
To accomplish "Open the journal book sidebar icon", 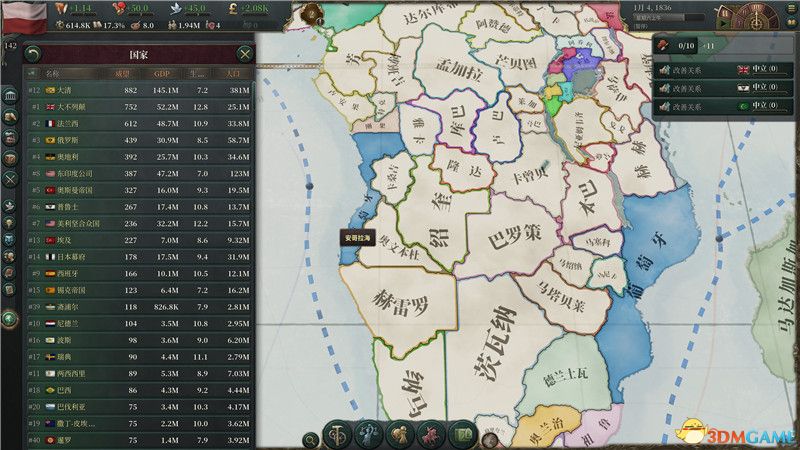I will tap(10, 273).
